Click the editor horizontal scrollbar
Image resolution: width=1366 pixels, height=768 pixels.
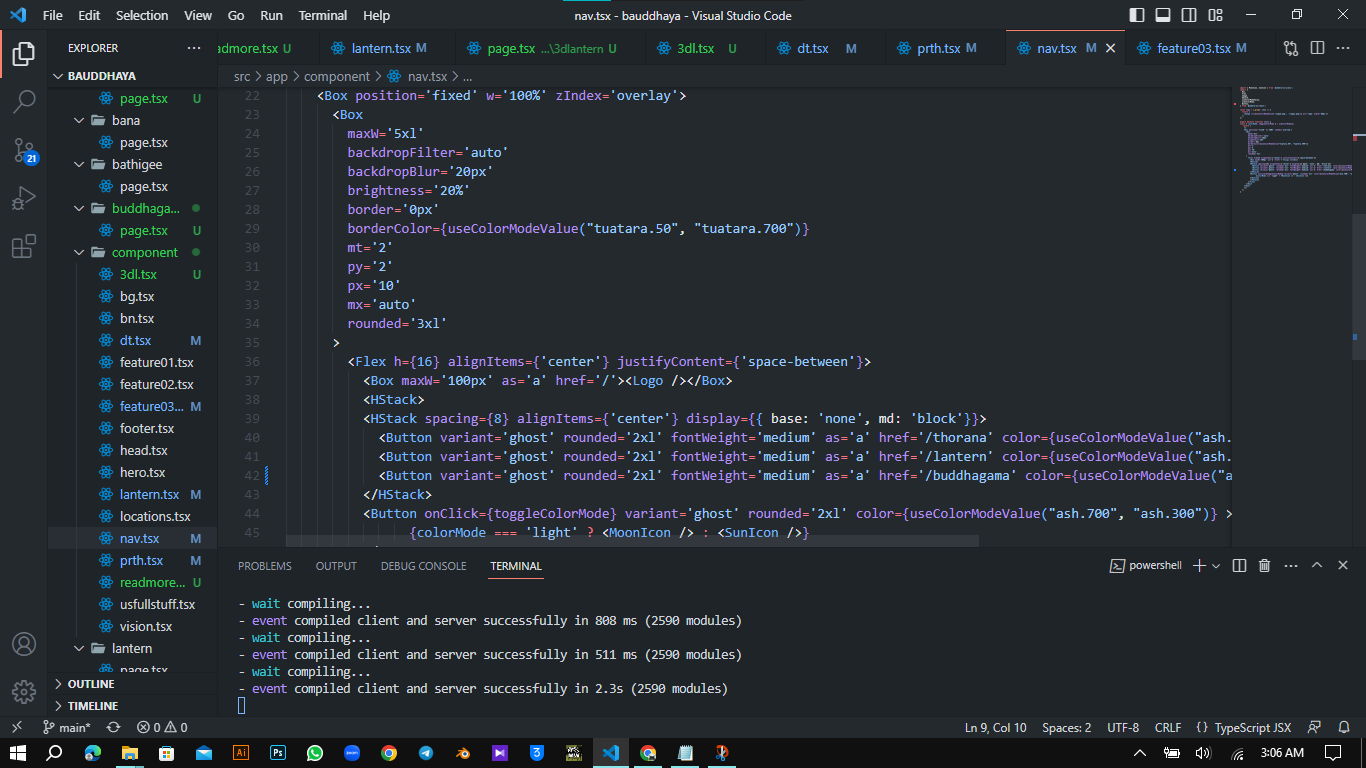tap(632, 540)
